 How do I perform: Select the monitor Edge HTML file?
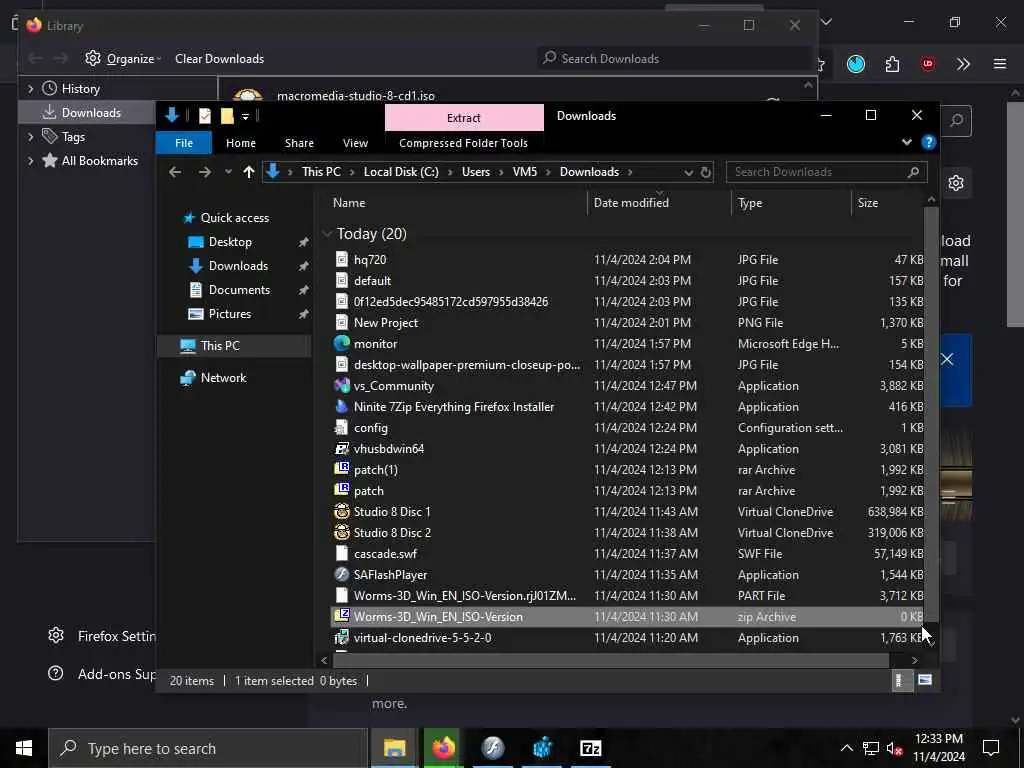point(628,344)
